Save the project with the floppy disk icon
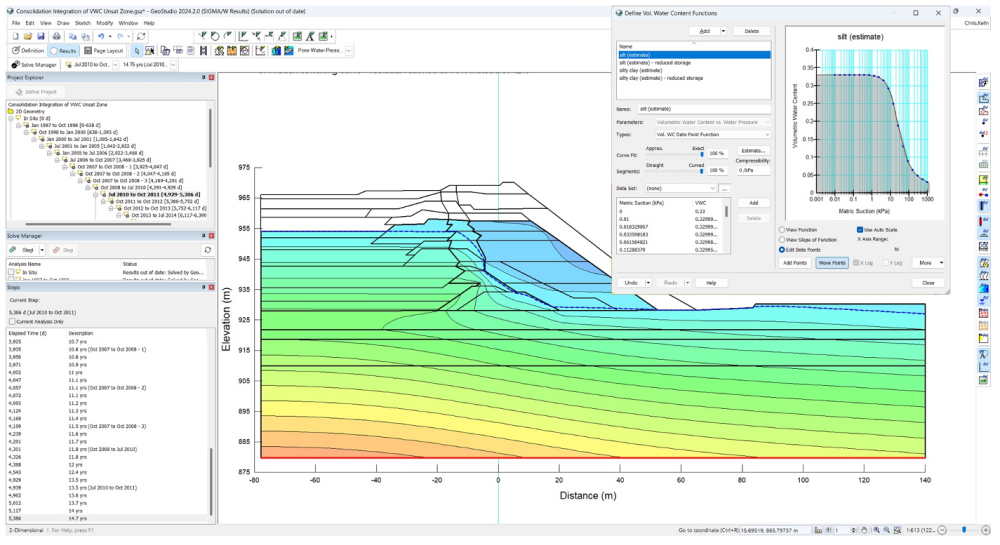 tap(41, 36)
